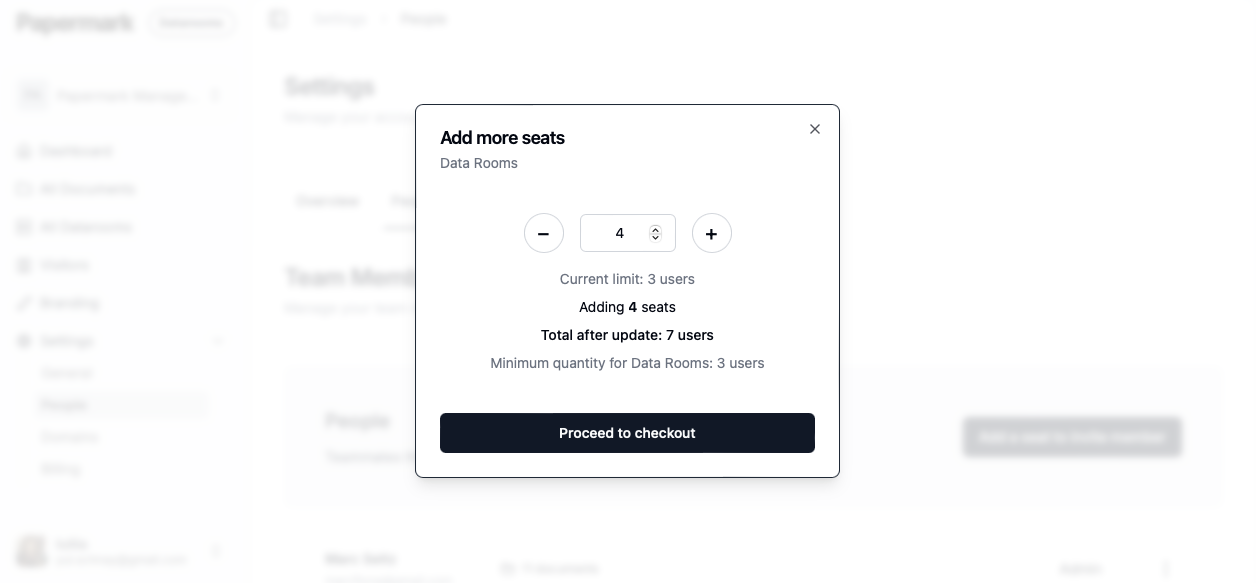Image resolution: width=1256 pixels, height=583 pixels.
Task: Click the Add a seat to invite member button
Action: tap(1072, 437)
